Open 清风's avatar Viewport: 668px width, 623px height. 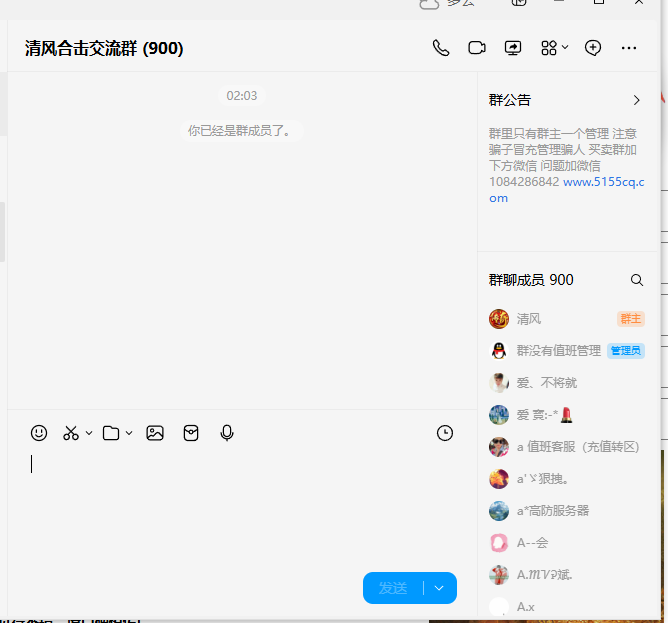499,319
